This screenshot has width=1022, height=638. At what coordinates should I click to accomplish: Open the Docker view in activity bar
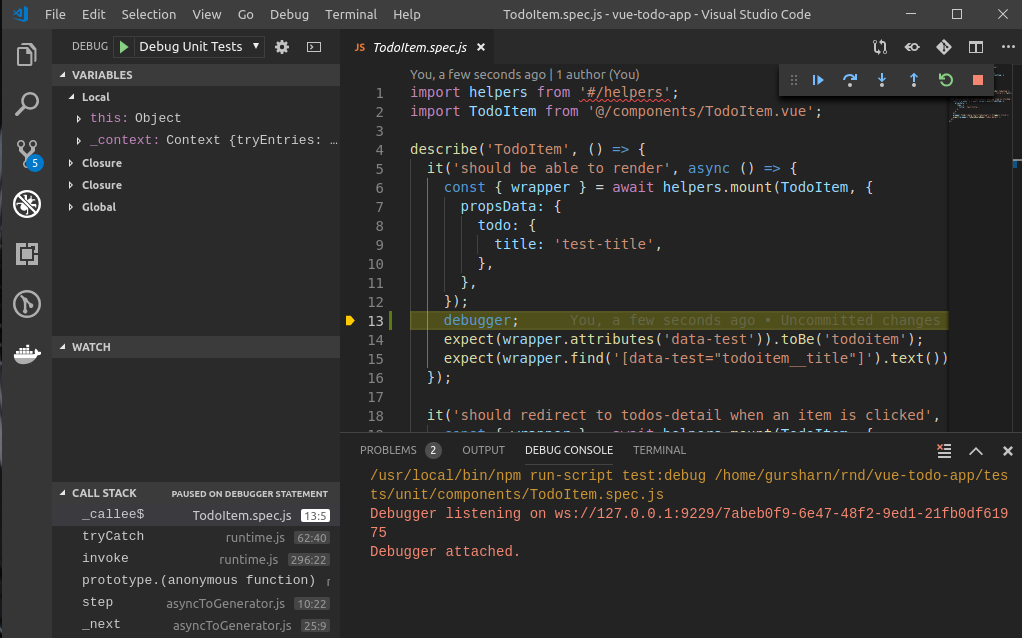click(x=27, y=353)
